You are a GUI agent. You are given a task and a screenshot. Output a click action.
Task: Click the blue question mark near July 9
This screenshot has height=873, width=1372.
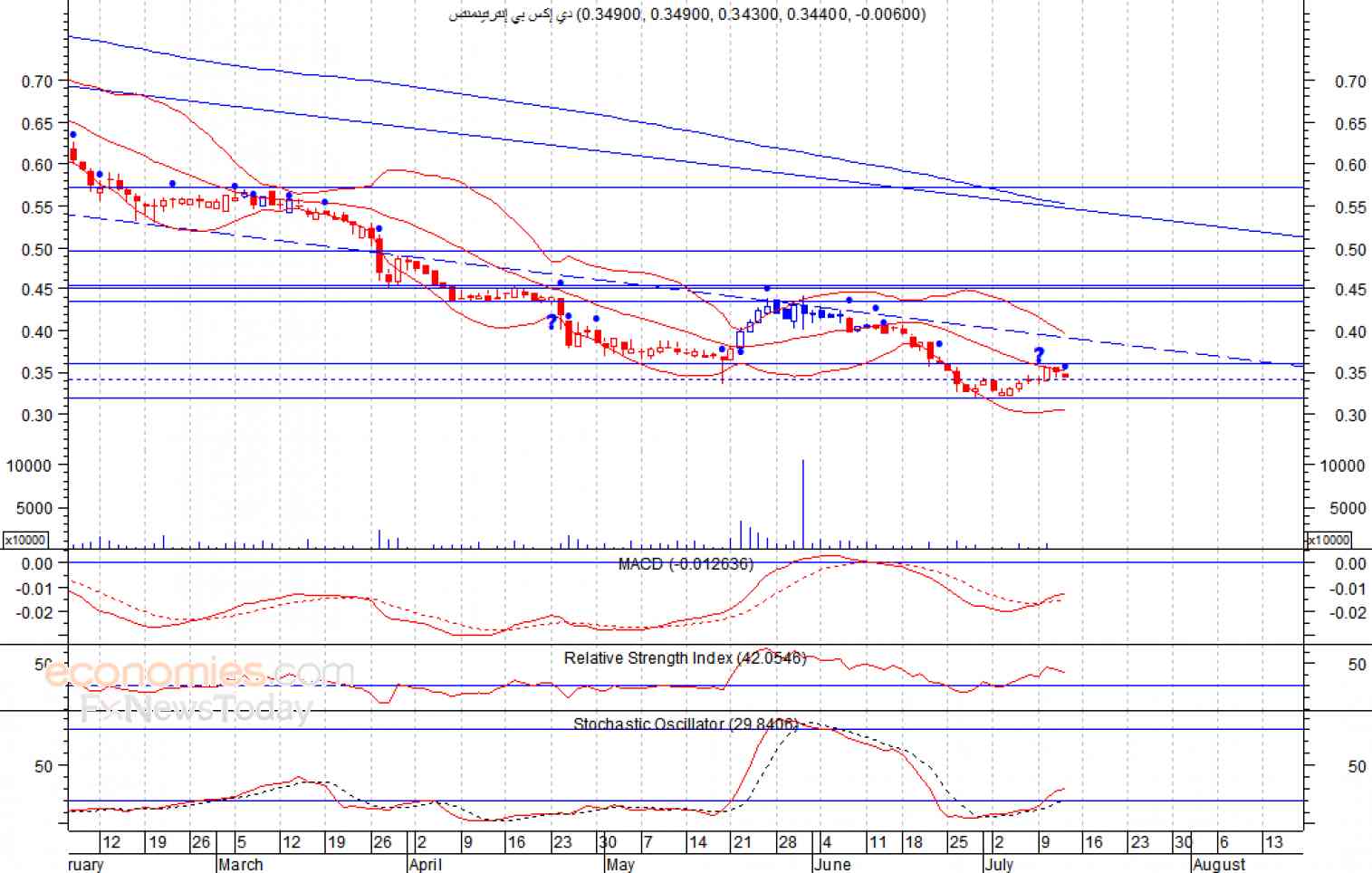(x=1039, y=354)
